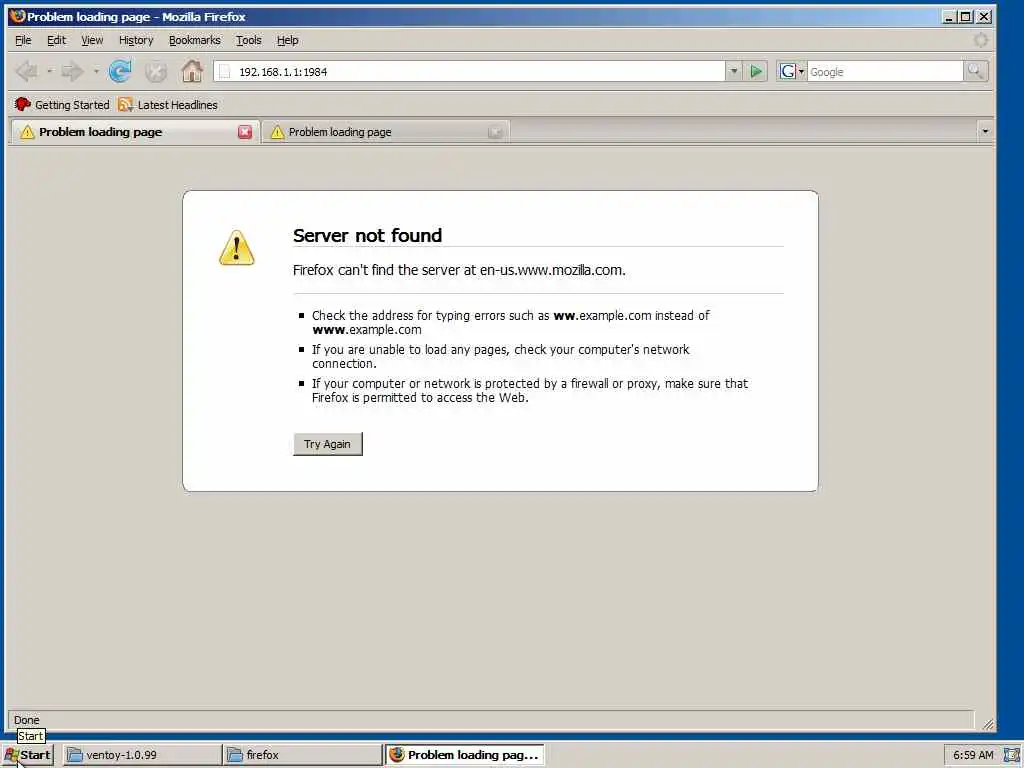Image resolution: width=1024 pixels, height=768 pixels.
Task: Click the Stop loading icon
Action: (155, 72)
